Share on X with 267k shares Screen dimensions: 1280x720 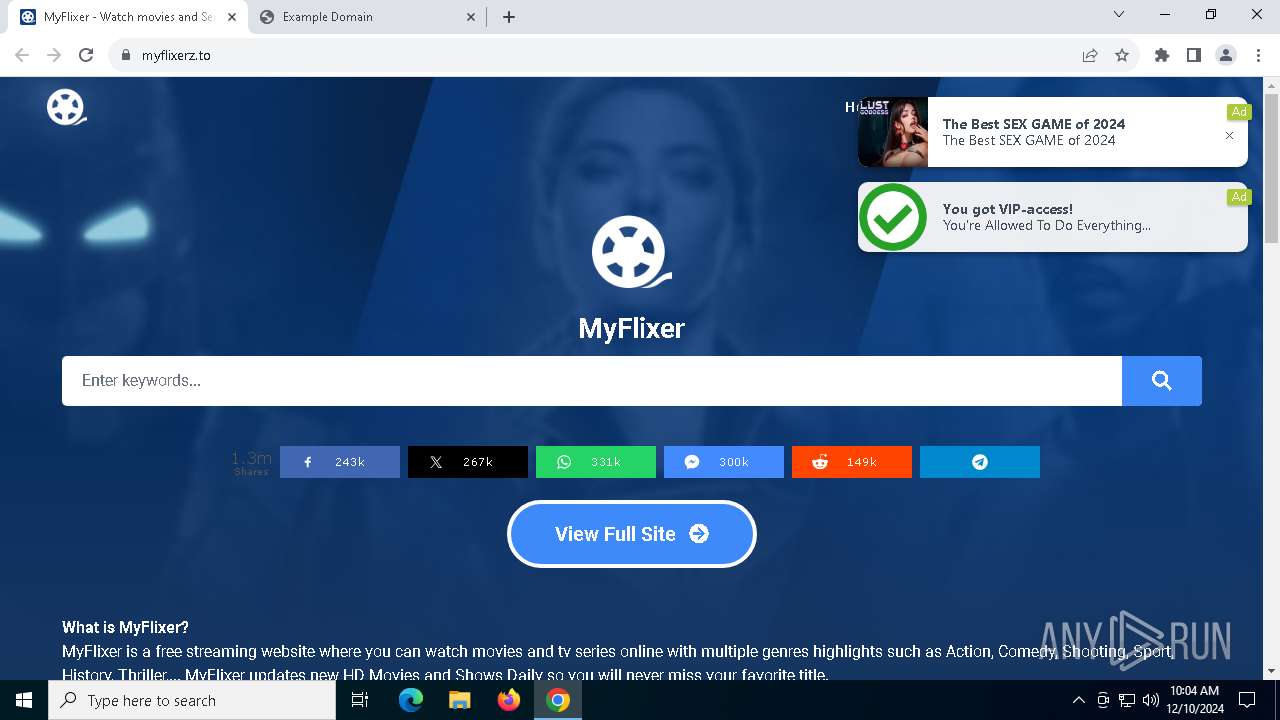(468, 462)
